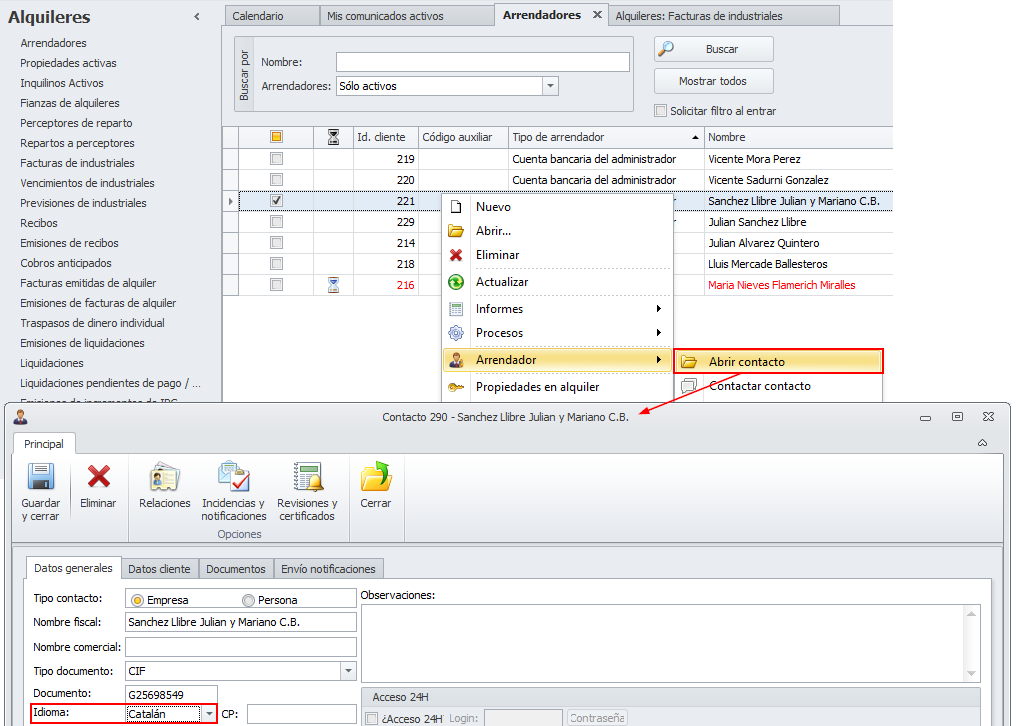Click the Guardar y cerrar save icon
Screen dimensions: 1016x726
[x=41, y=478]
